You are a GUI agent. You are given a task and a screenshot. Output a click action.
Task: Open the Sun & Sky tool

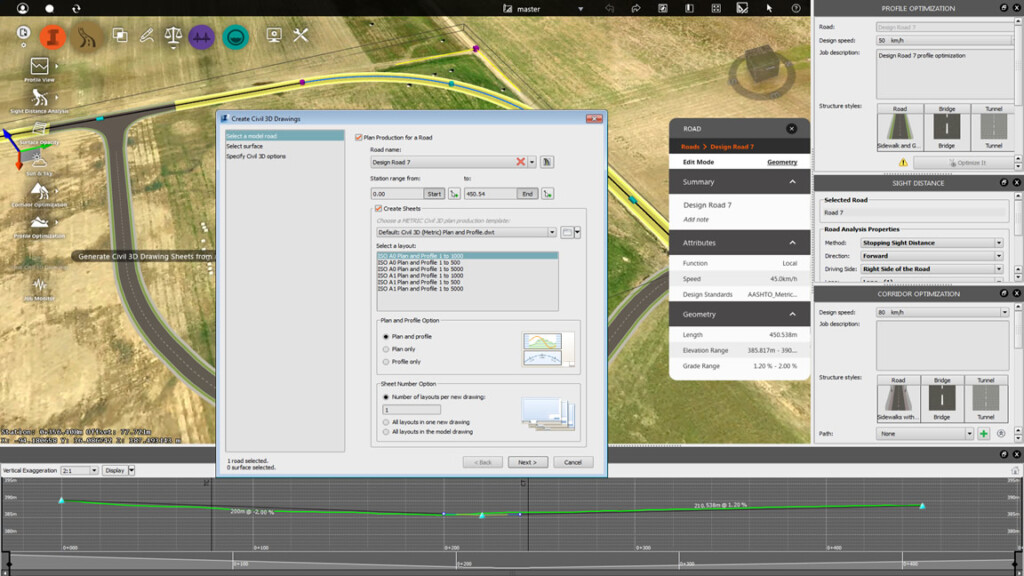point(39,163)
